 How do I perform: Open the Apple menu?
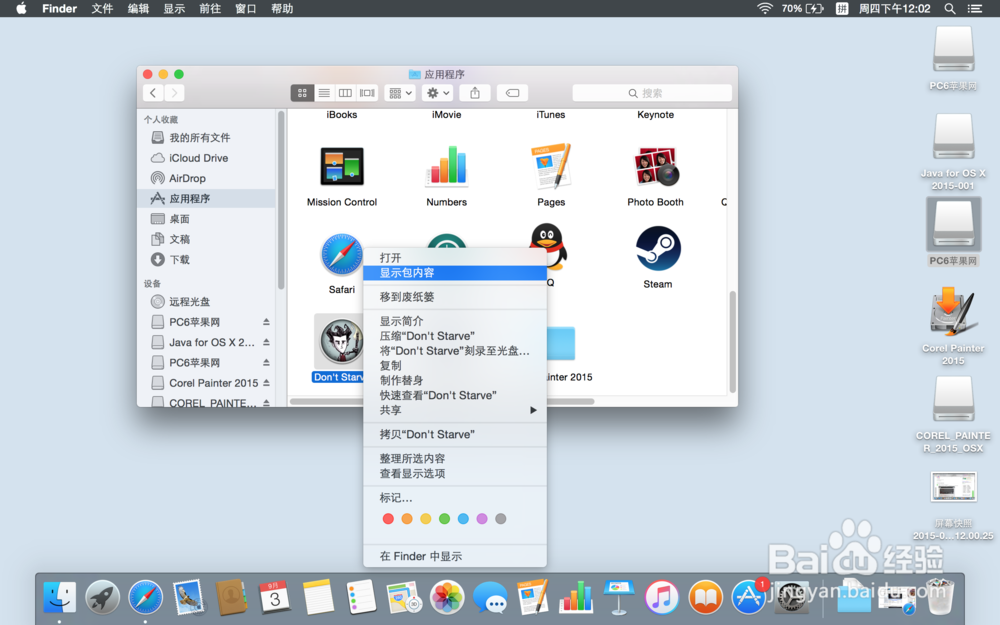21,8
